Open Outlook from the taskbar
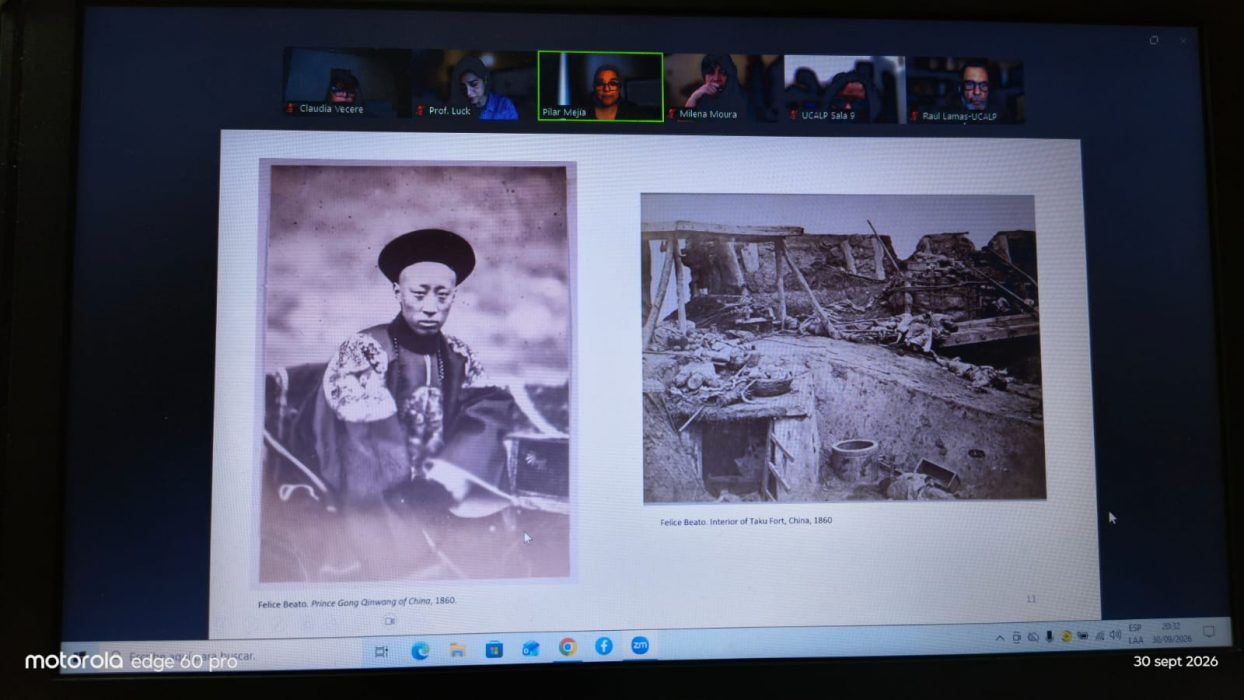The image size is (1244, 700). (x=531, y=648)
